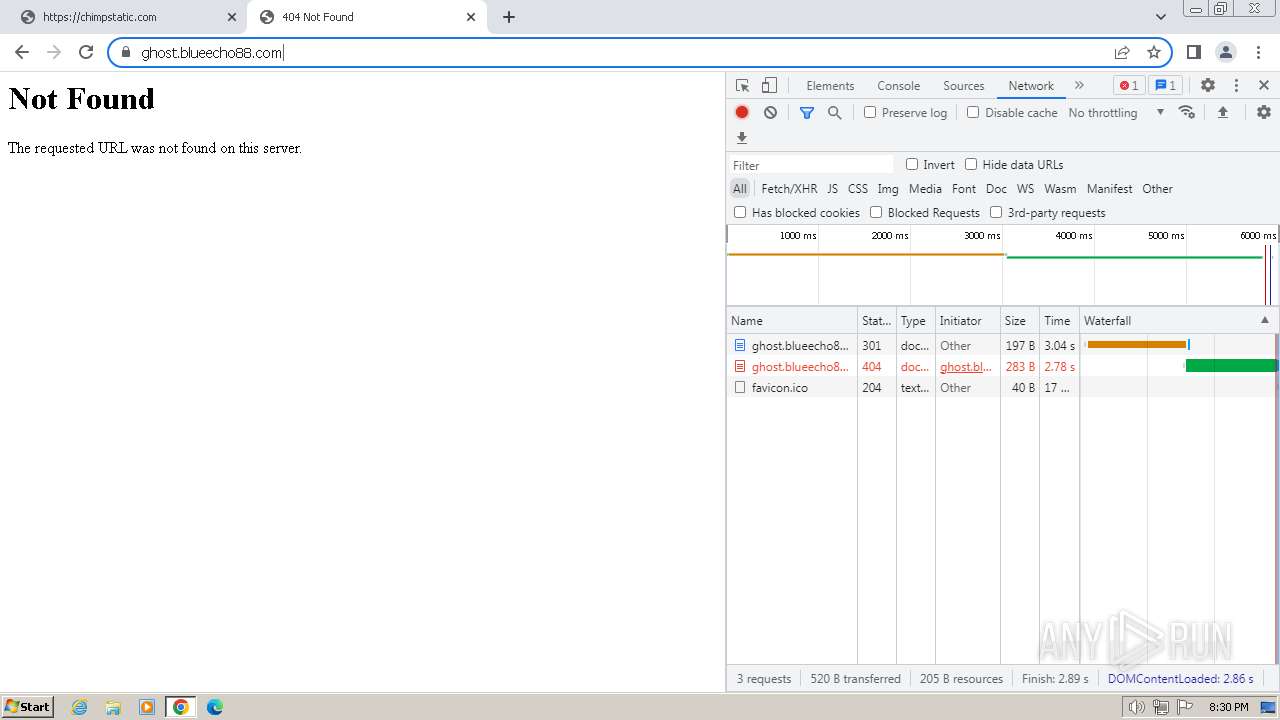Check Has blocked cookies checkbox
This screenshot has width=1280, height=720.
(740, 212)
